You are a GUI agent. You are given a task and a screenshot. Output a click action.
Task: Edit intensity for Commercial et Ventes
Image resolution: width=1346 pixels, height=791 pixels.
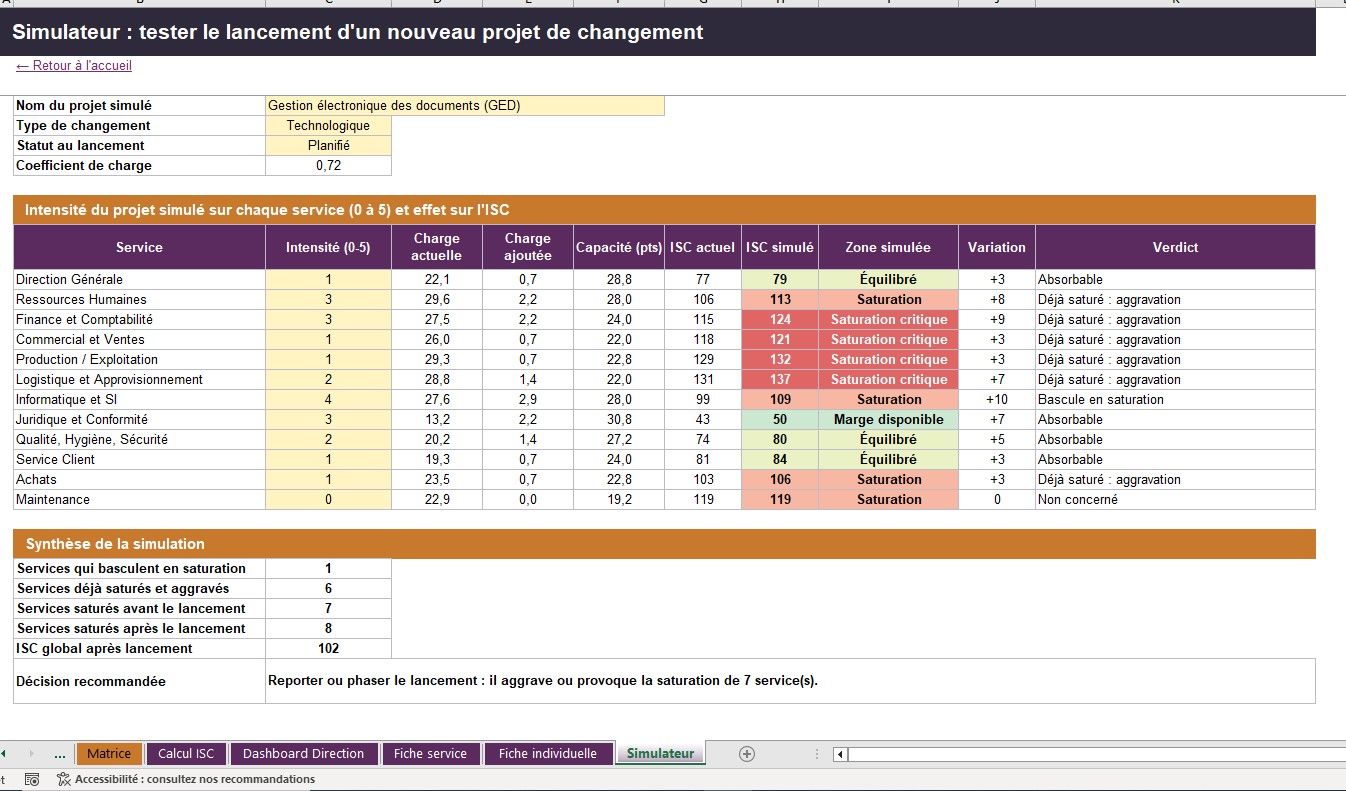[x=328, y=340]
